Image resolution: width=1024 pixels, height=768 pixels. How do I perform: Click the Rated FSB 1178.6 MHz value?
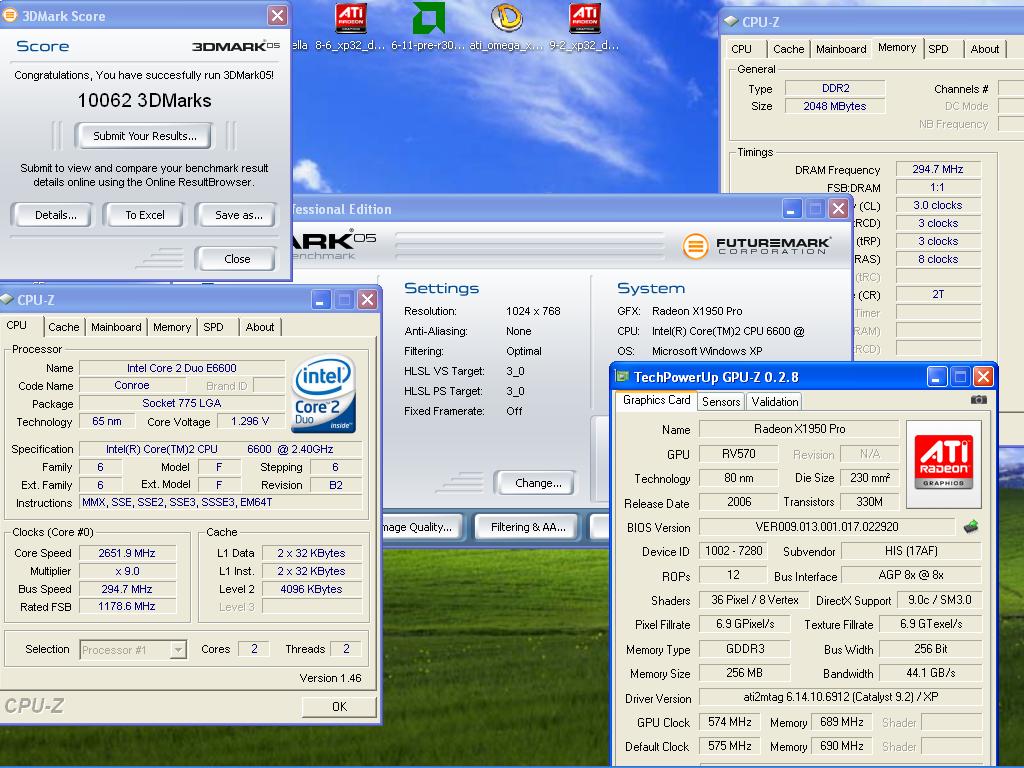[127, 607]
